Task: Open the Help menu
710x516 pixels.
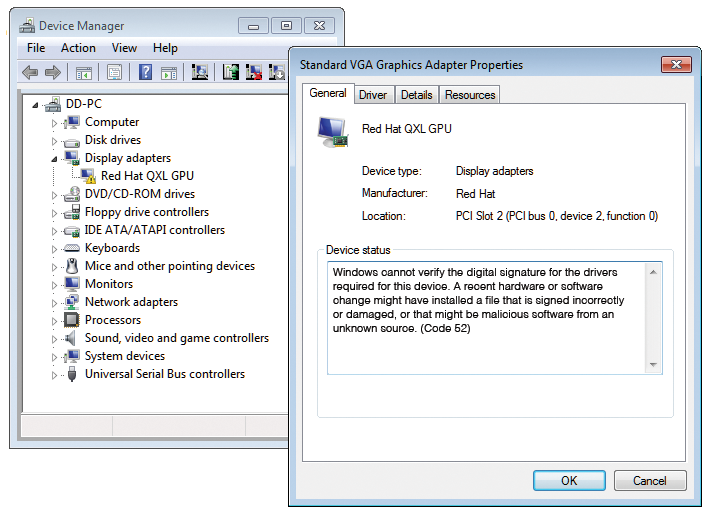Action: click(x=165, y=48)
